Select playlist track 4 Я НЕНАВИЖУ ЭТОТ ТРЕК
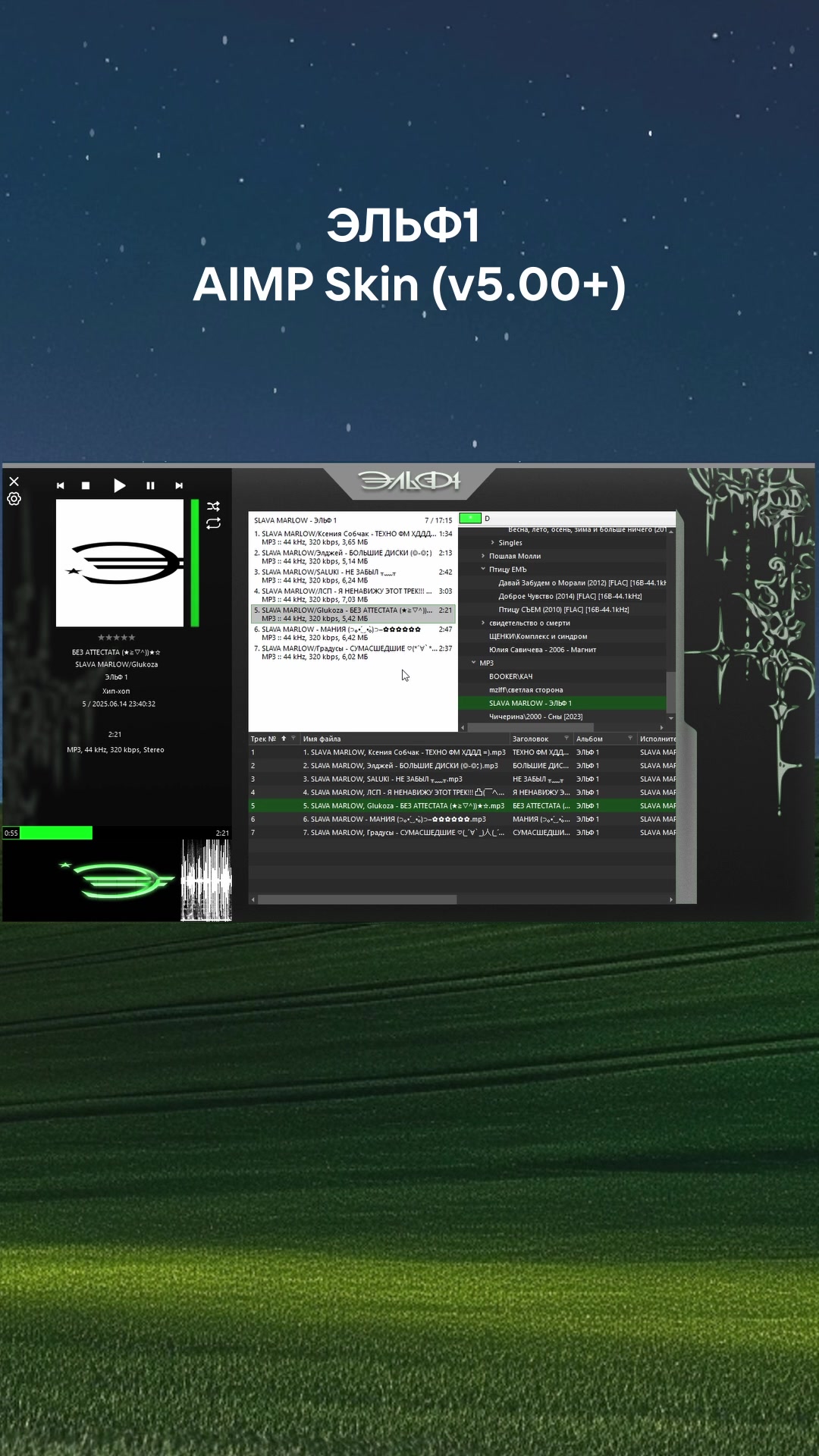The image size is (819, 1456). tap(353, 595)
